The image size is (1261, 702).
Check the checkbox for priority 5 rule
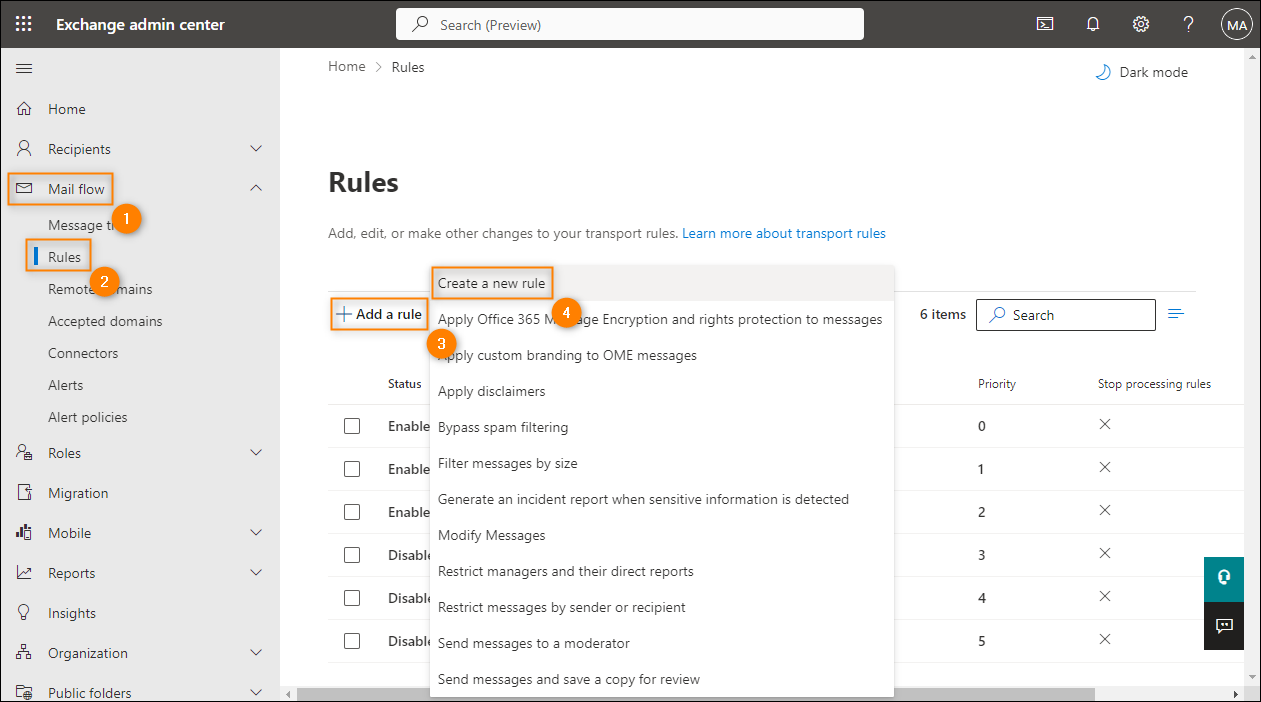click(352, 641)
